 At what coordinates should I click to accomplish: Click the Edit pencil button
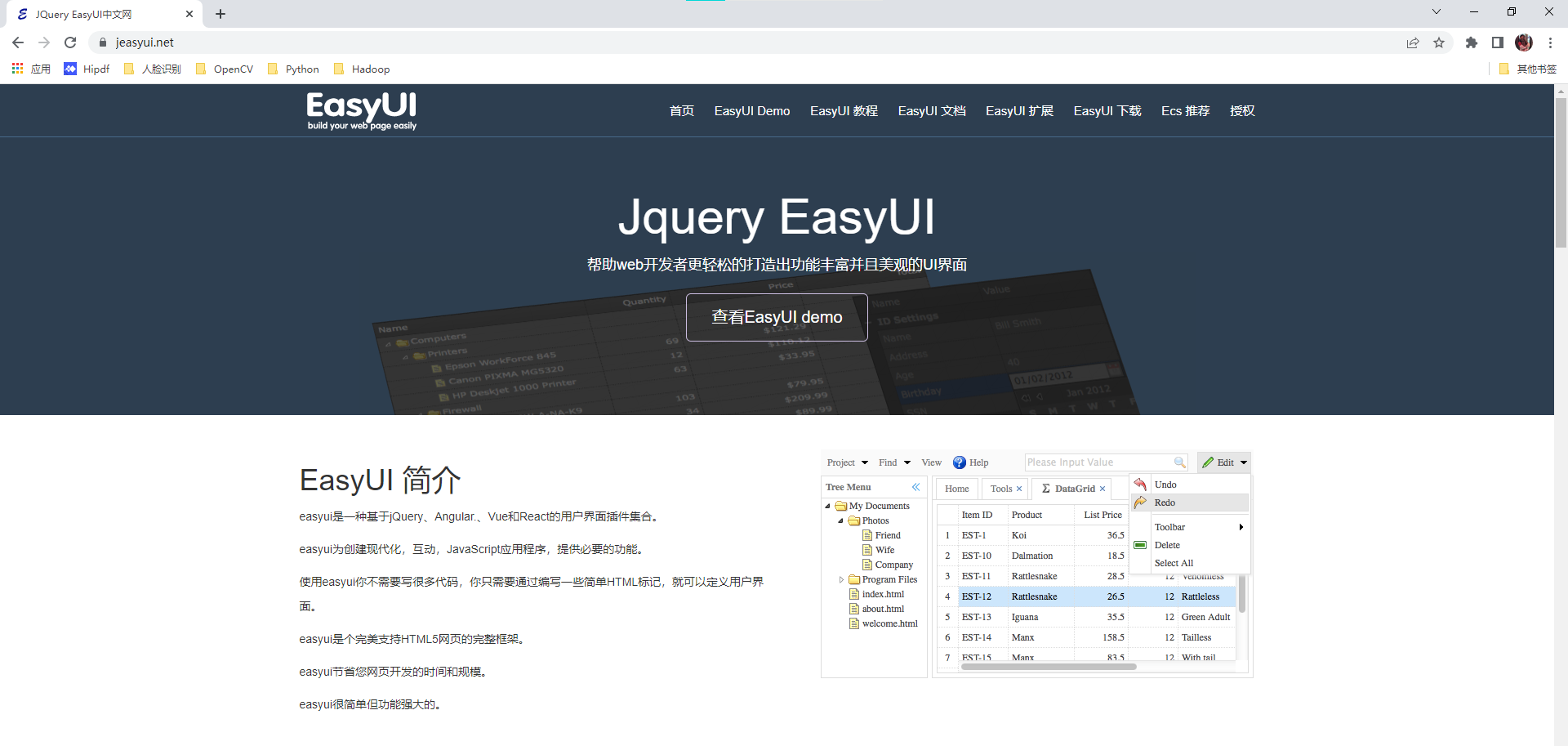(x=1224, y=462)
